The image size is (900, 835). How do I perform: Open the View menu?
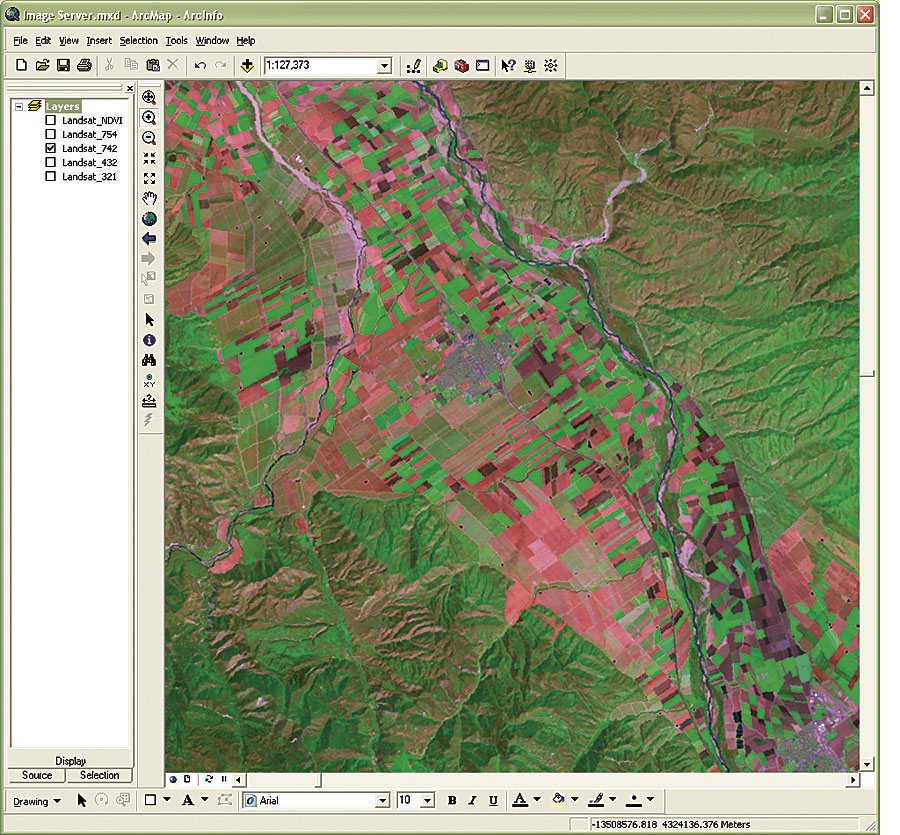(x=68, y=41)
